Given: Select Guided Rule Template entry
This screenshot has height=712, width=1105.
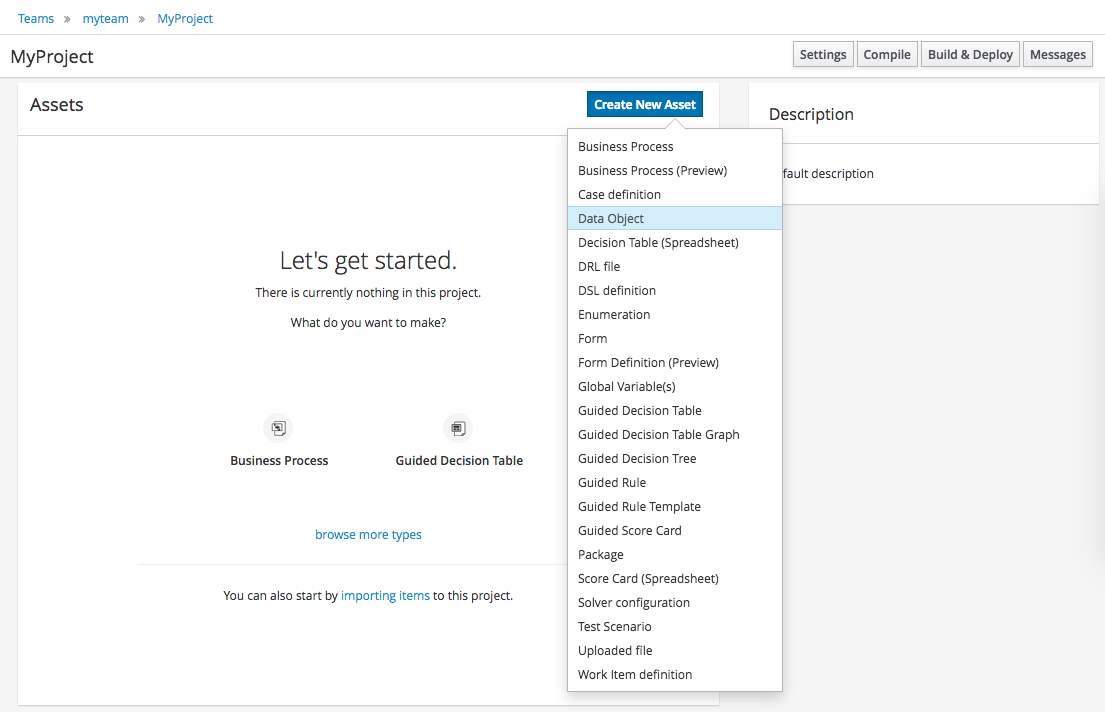Looking at the screenshot, I should 674,506.
